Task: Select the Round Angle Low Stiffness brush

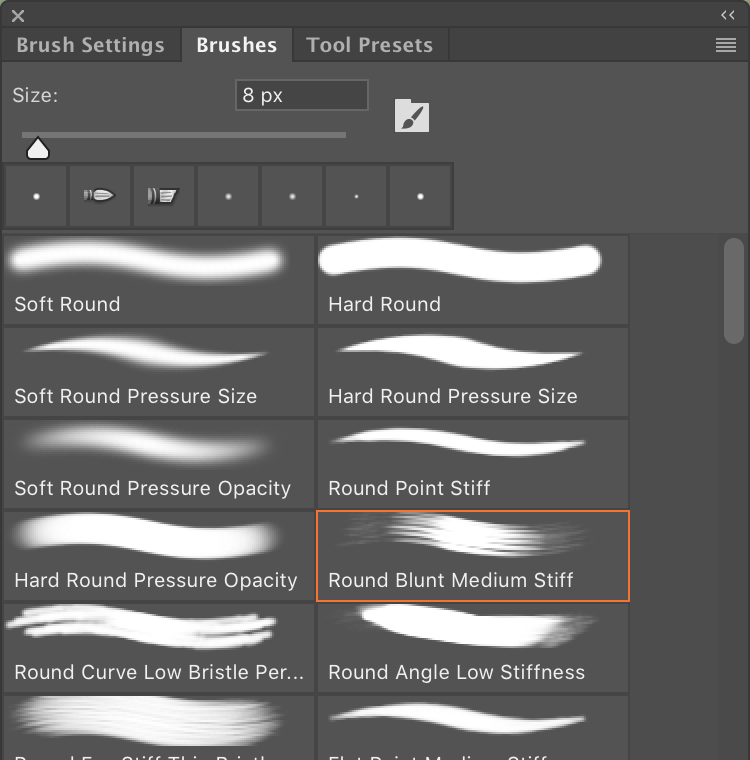Action: click(473, 648)
